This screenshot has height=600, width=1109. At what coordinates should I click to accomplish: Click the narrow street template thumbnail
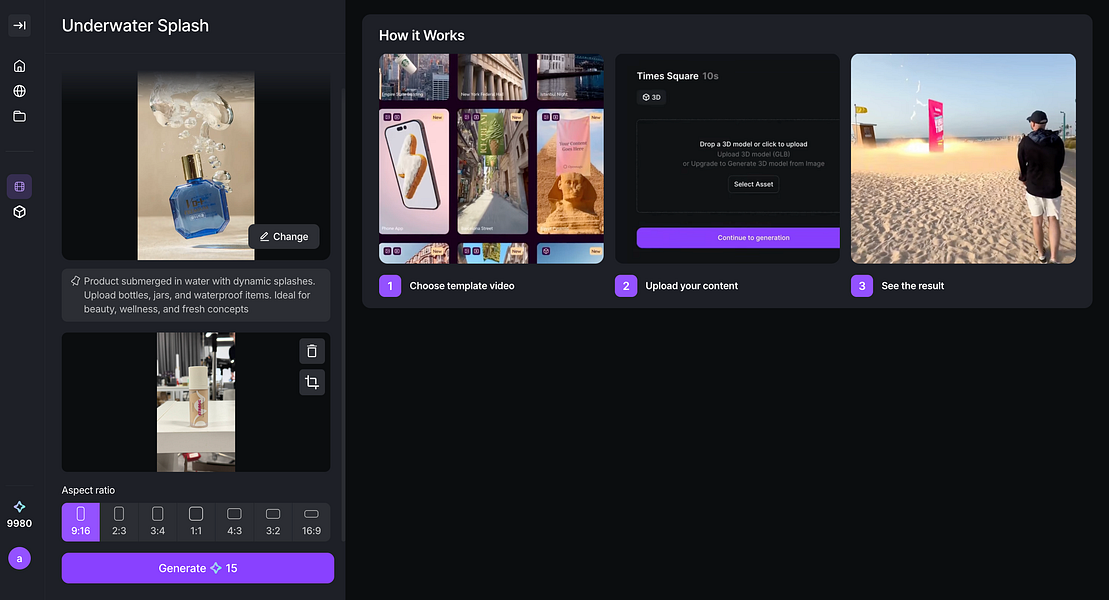tap(493, 171)
